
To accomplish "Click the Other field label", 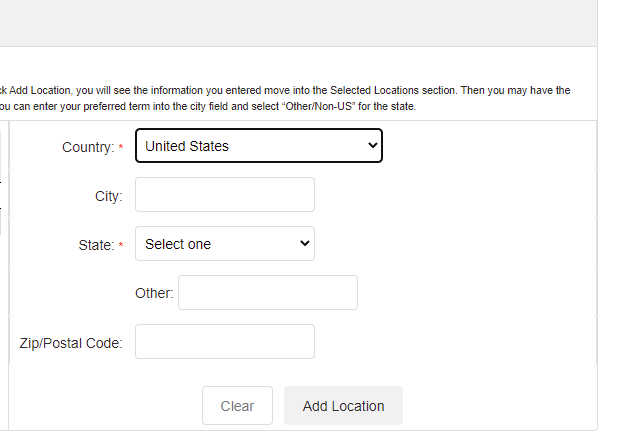I will pos(154,293).
